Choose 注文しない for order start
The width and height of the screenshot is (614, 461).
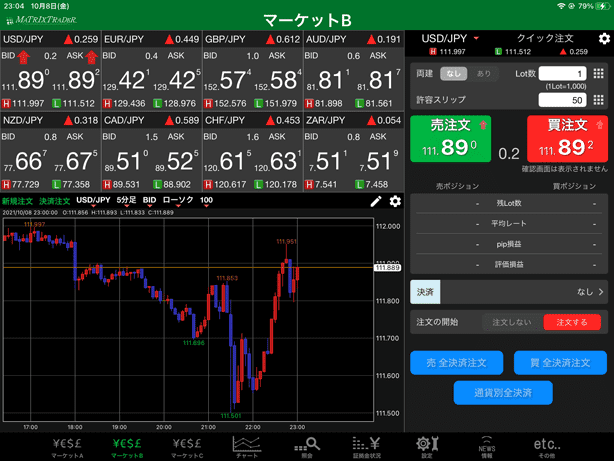512,322
